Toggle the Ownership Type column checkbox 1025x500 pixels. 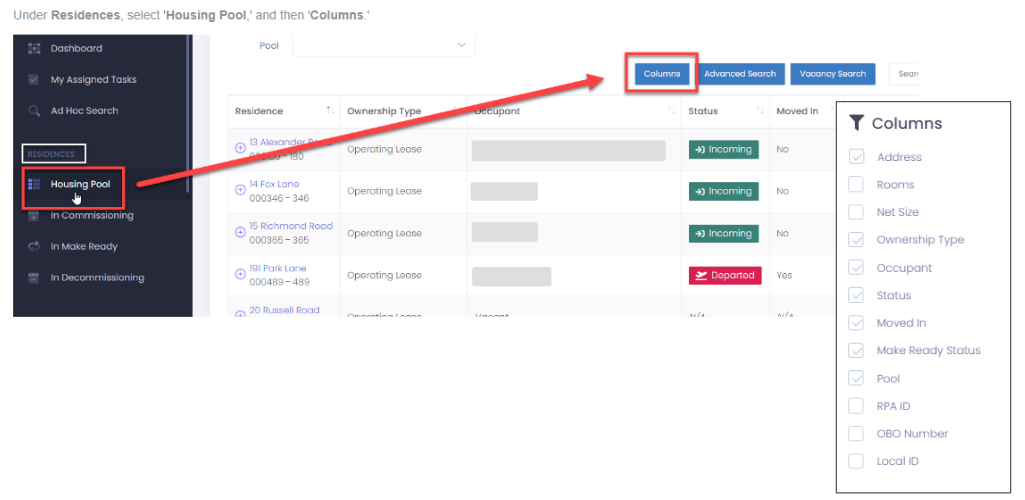tap(856, 240)
